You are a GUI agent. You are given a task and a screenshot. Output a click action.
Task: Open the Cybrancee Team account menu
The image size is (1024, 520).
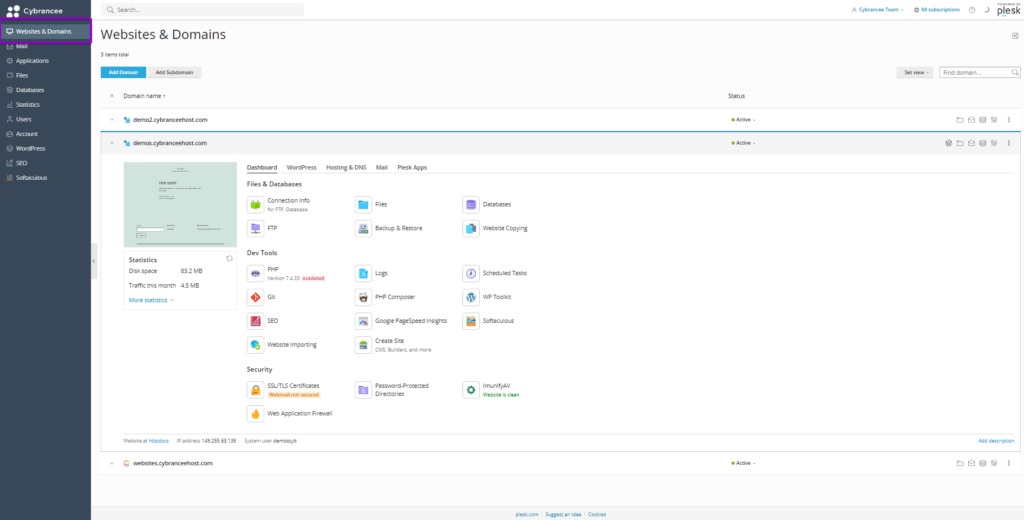click(x=878, y=10)
